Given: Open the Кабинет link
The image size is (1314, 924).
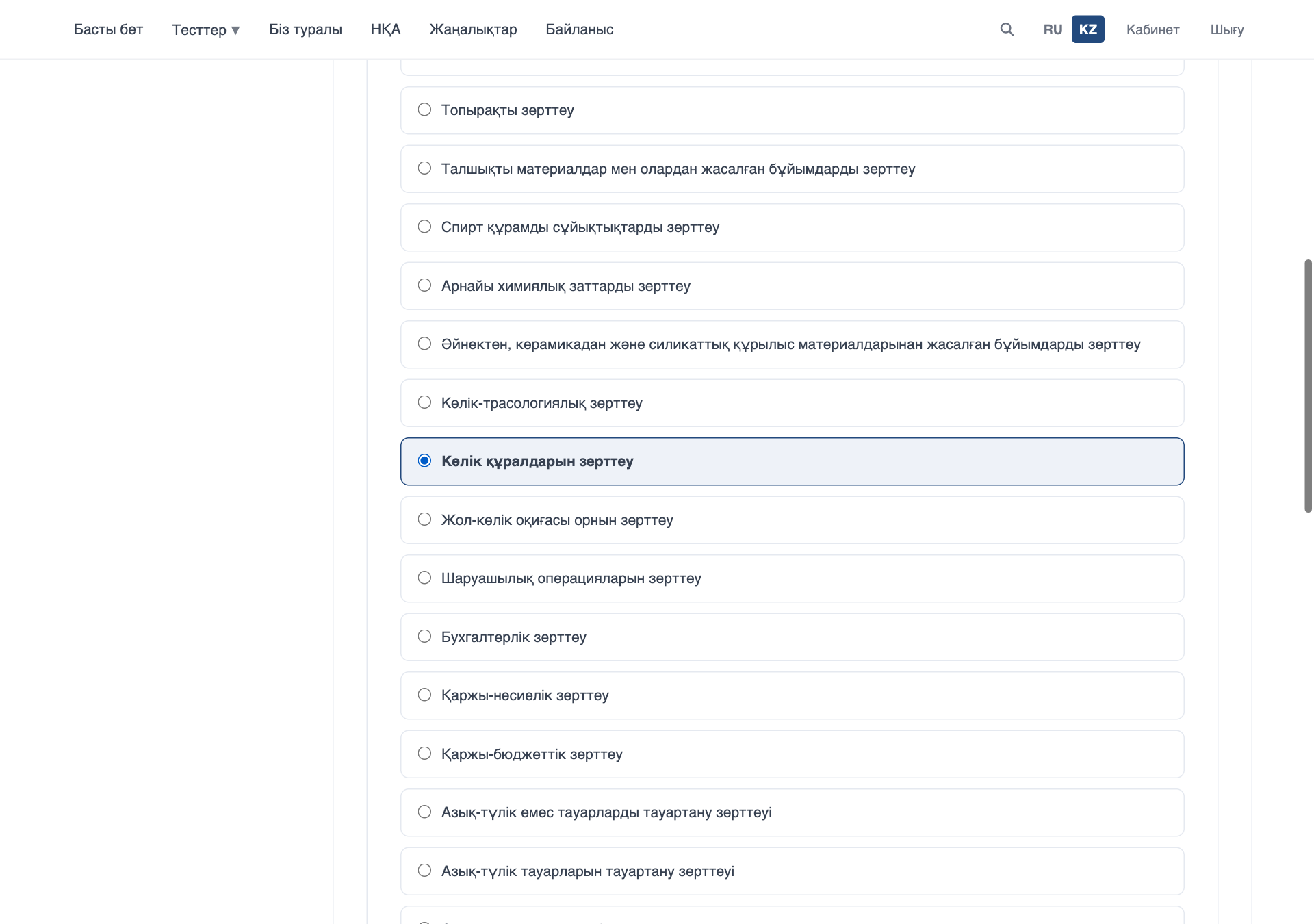Looking at the screenshot, I should tap(1152, 29).
